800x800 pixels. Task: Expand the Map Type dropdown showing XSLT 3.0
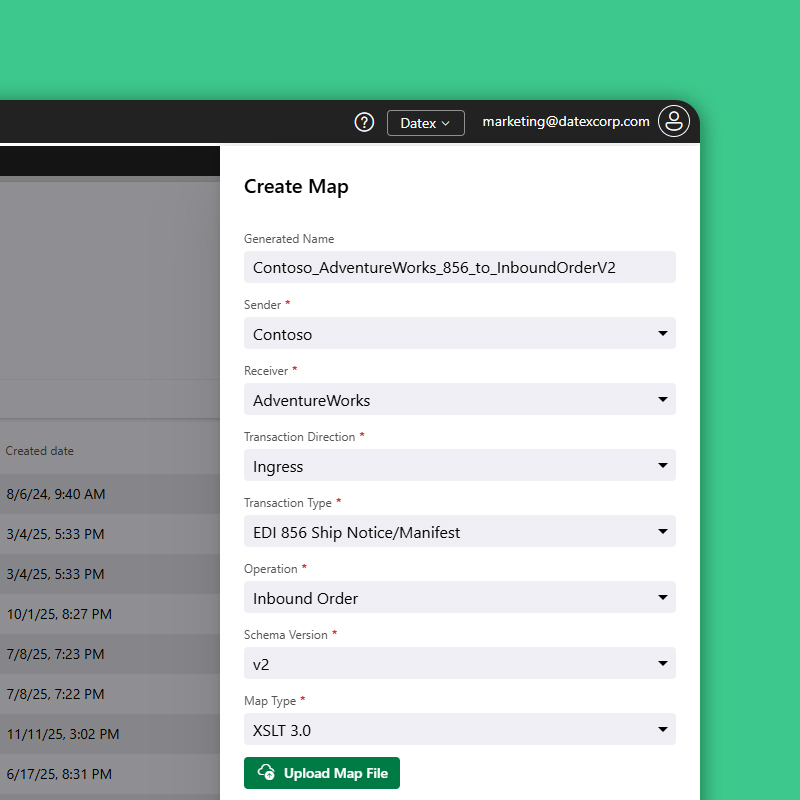(x=459, y=730)
